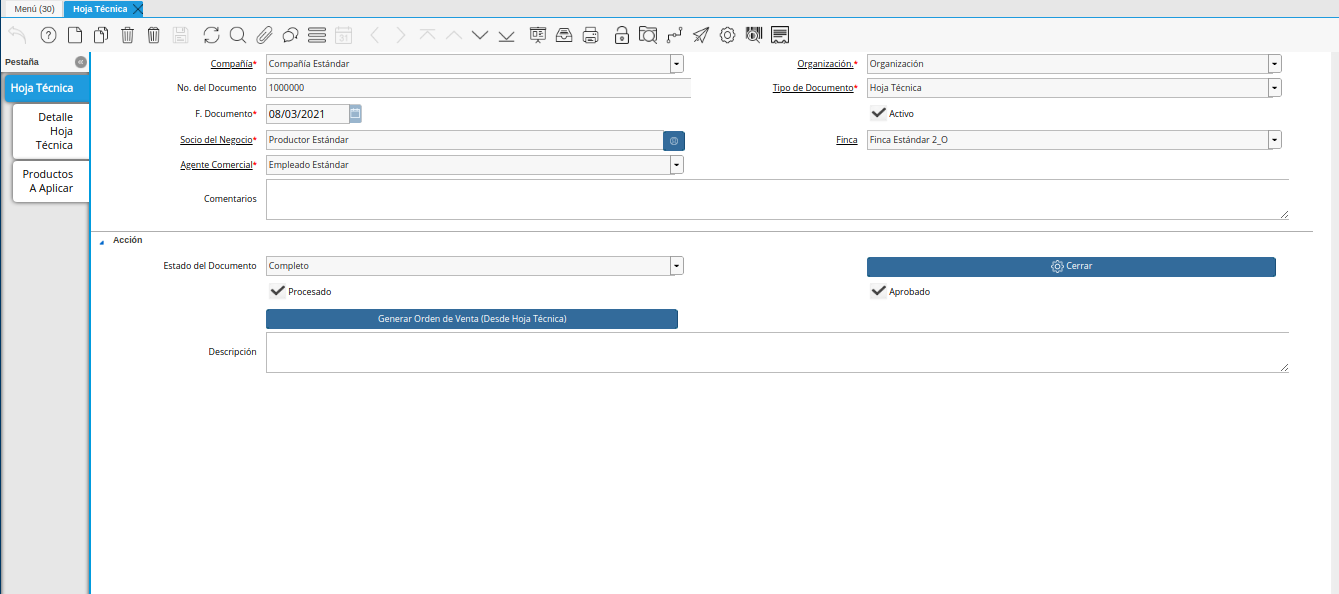Click the padlock icon in the toolbar
The width and height of the screenshot is (1339, 594).
pyautogui.click(x=622, y=35)
